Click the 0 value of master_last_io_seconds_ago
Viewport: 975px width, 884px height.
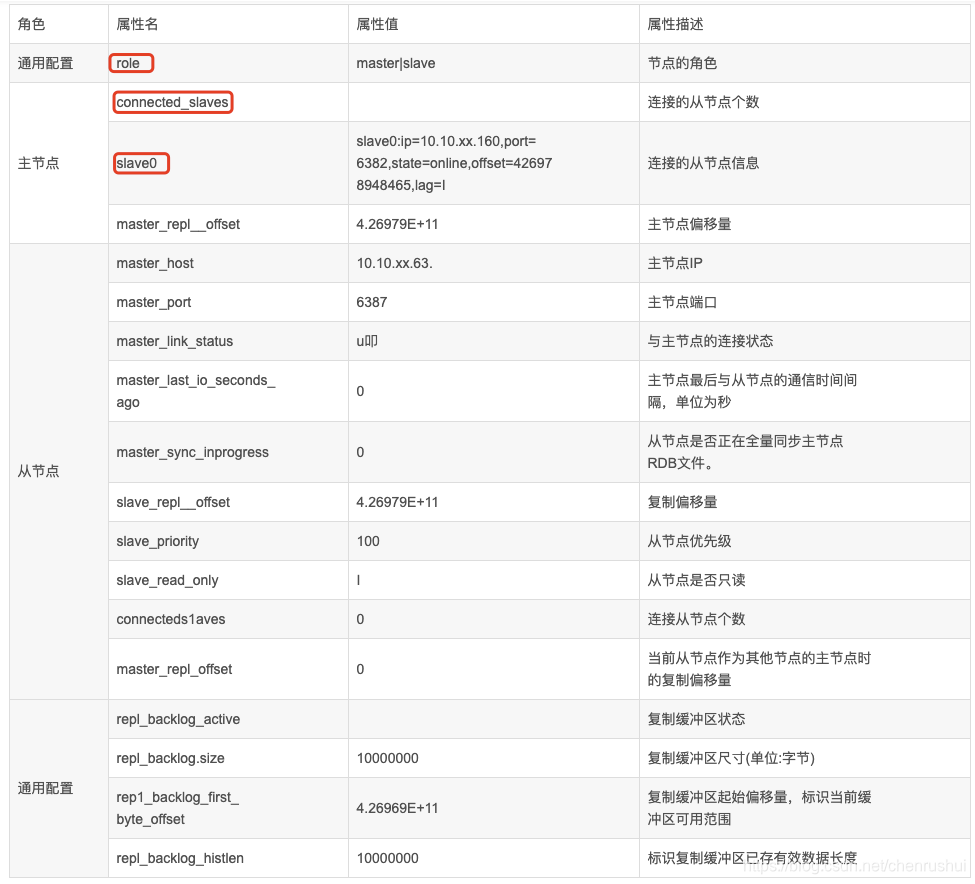pos(360,391)
